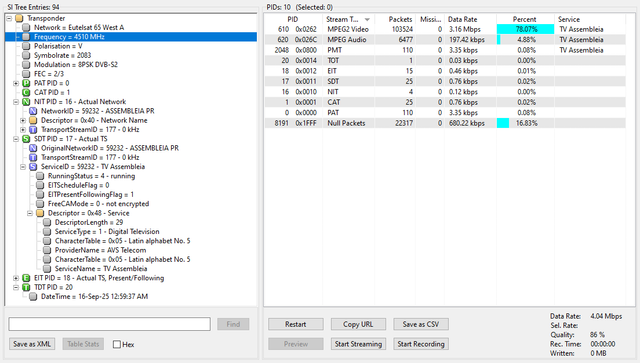Viewport: 640px width, 363px height.
Task: Click the grey icon beside Symbolrate = 2083
Action: (26, 55)
